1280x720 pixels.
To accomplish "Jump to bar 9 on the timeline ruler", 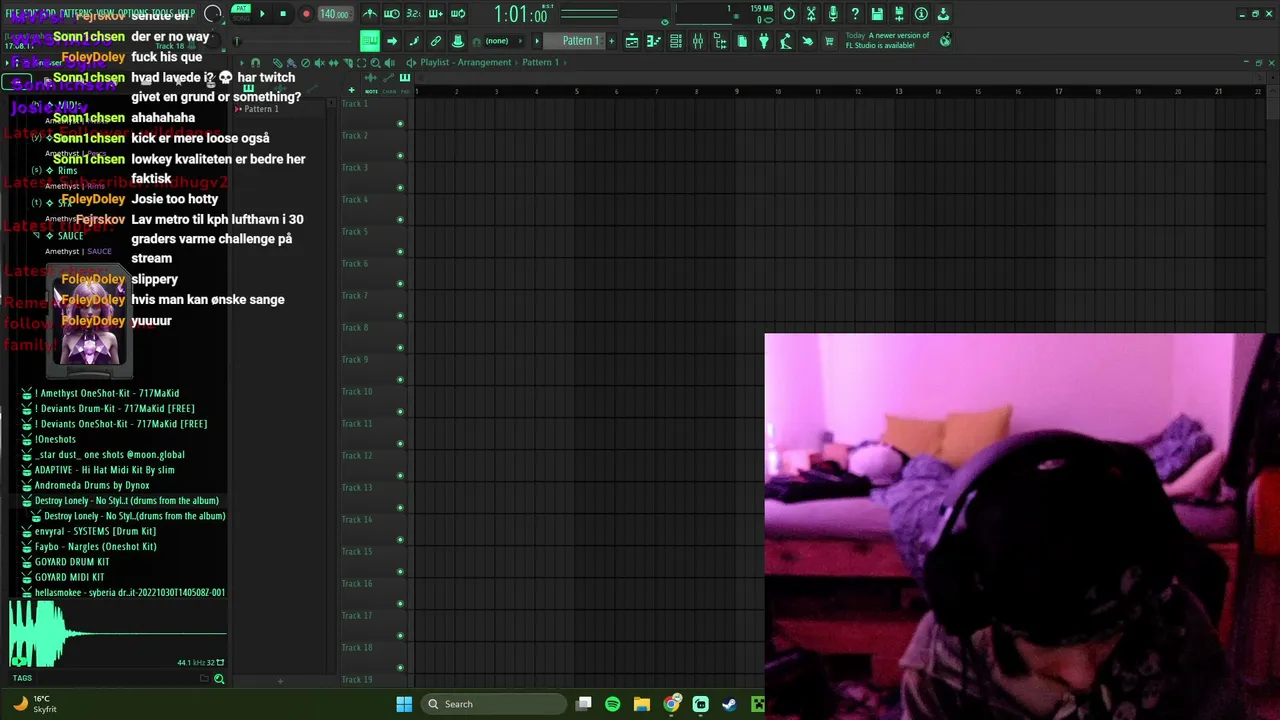I will [x=737, y=92].
